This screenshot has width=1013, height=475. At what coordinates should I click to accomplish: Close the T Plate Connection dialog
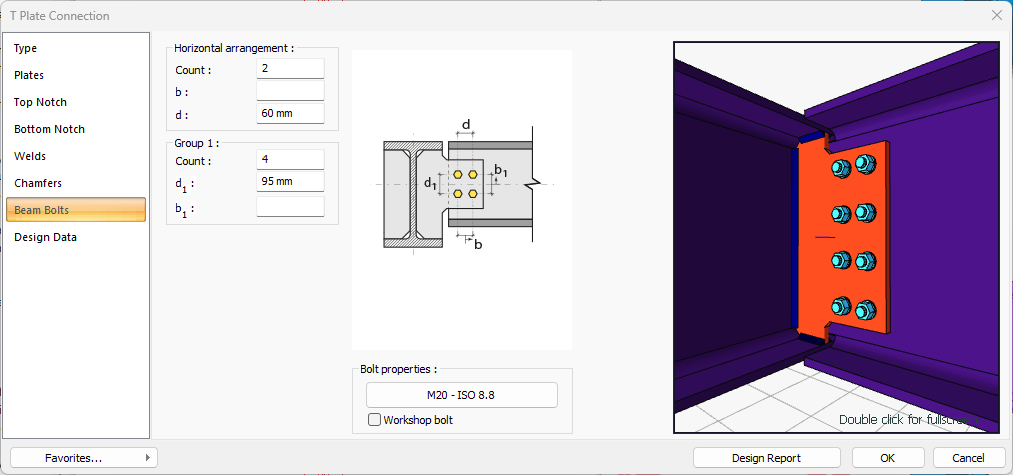pyautogui.click(x=996, y=15)
